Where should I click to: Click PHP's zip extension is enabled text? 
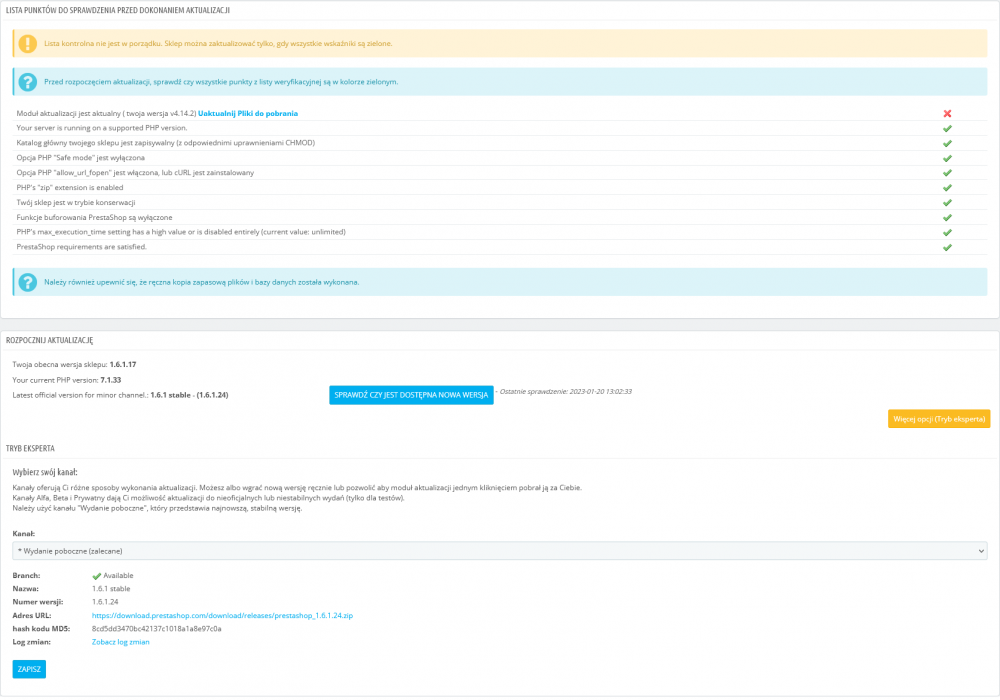pos(70,188)
